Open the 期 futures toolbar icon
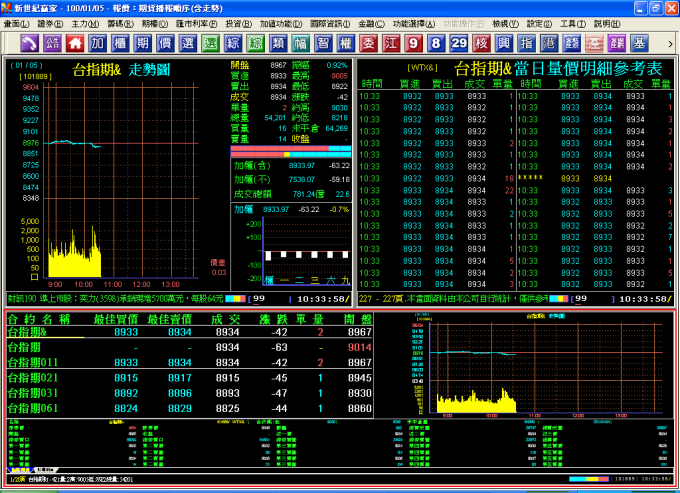The width and height of the screenshot is (680, 493). point(143,43)
